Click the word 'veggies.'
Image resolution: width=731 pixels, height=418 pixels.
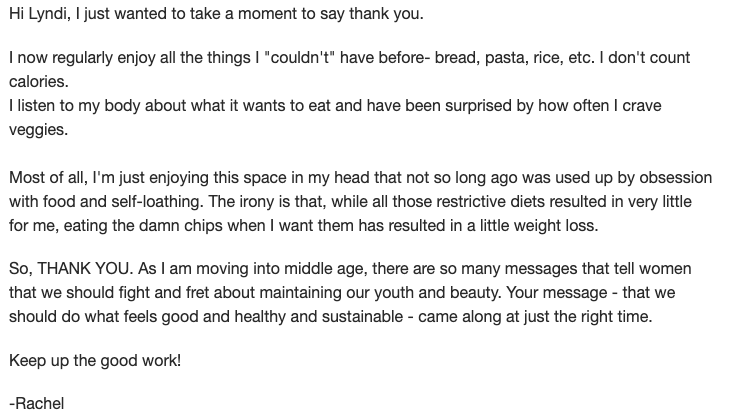coord(38,130)
